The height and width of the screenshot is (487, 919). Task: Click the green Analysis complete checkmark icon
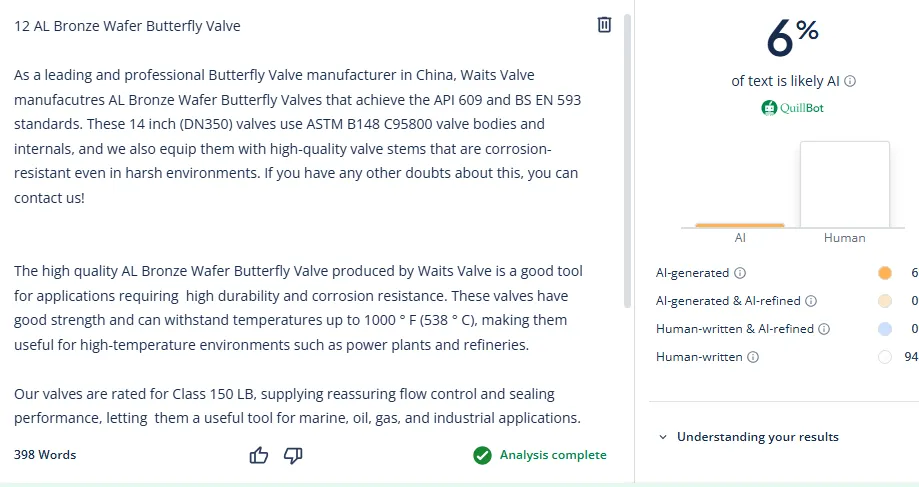tap(483, 455)
